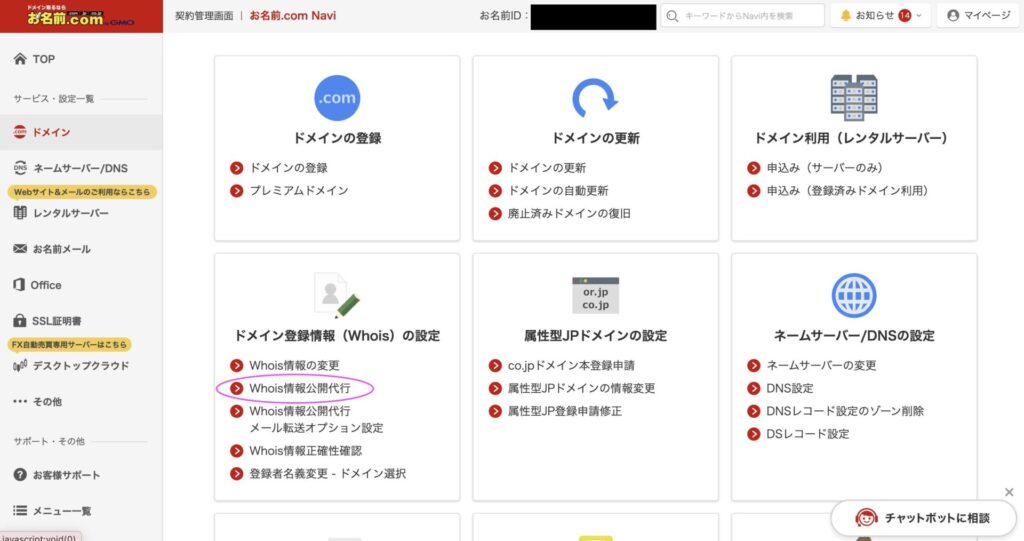Viewport: 1024px width, 541px height.
Task: Click the blue .com domain registration icon
Action: pos(337,98)
